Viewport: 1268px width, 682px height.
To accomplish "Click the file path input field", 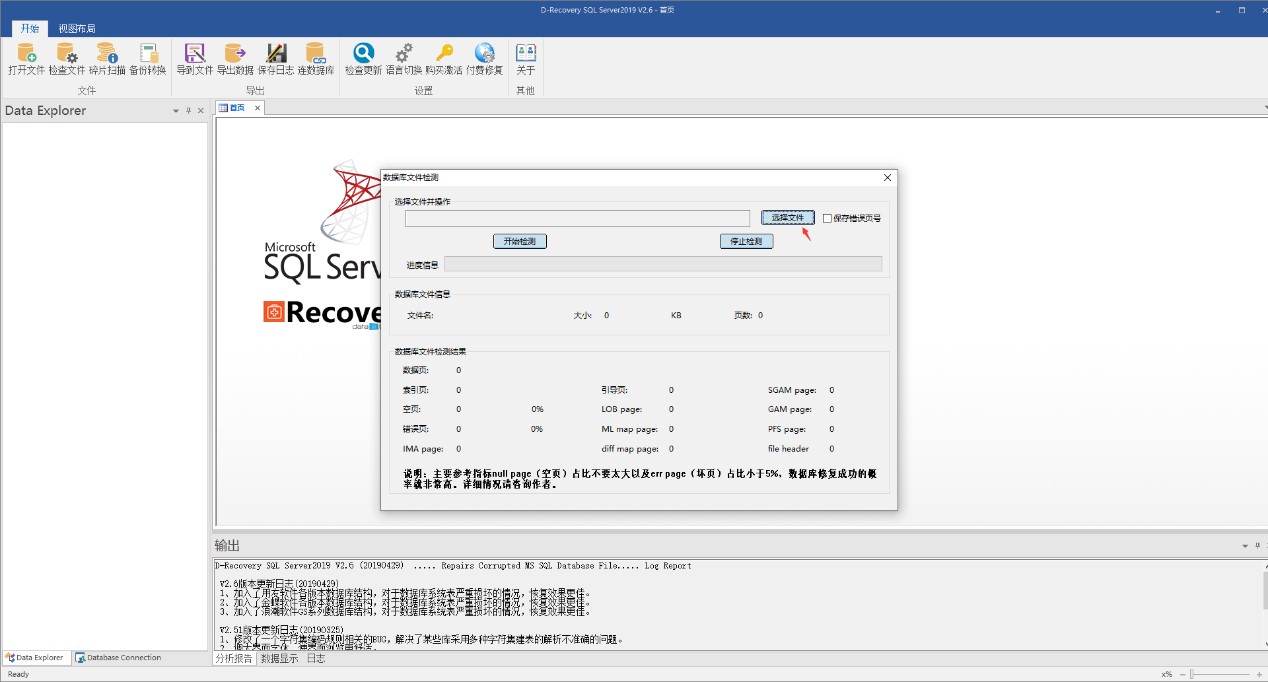I will coord(577,218).
